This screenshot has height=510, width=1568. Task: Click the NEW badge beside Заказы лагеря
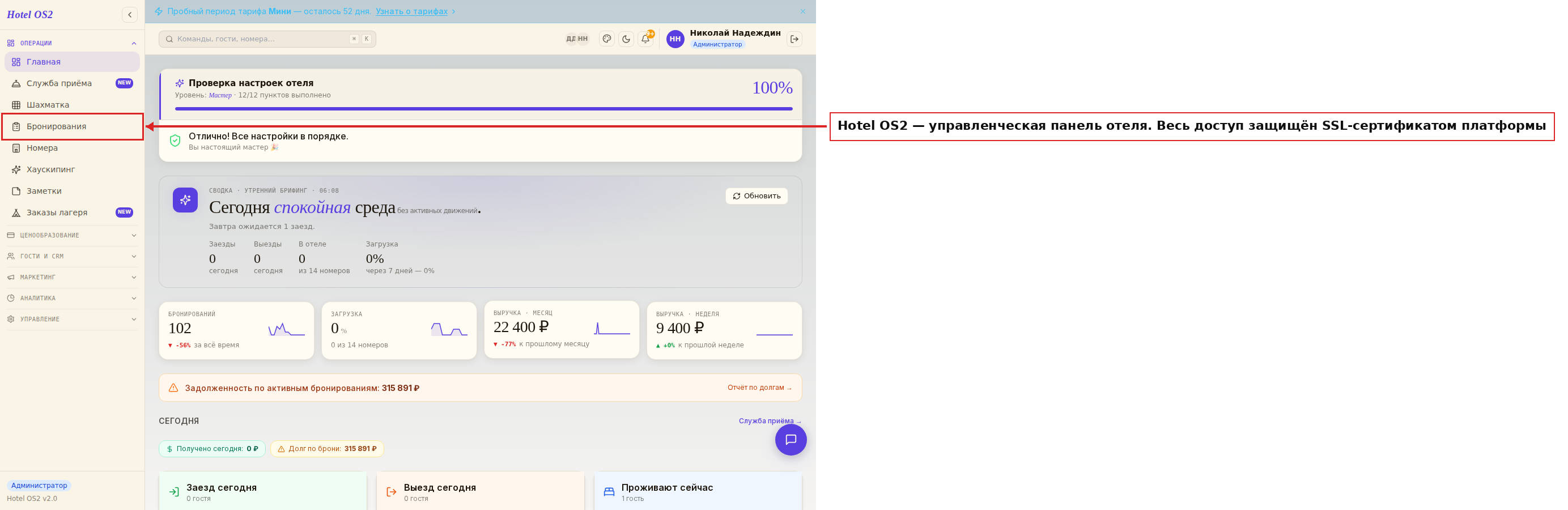(124, 212)
